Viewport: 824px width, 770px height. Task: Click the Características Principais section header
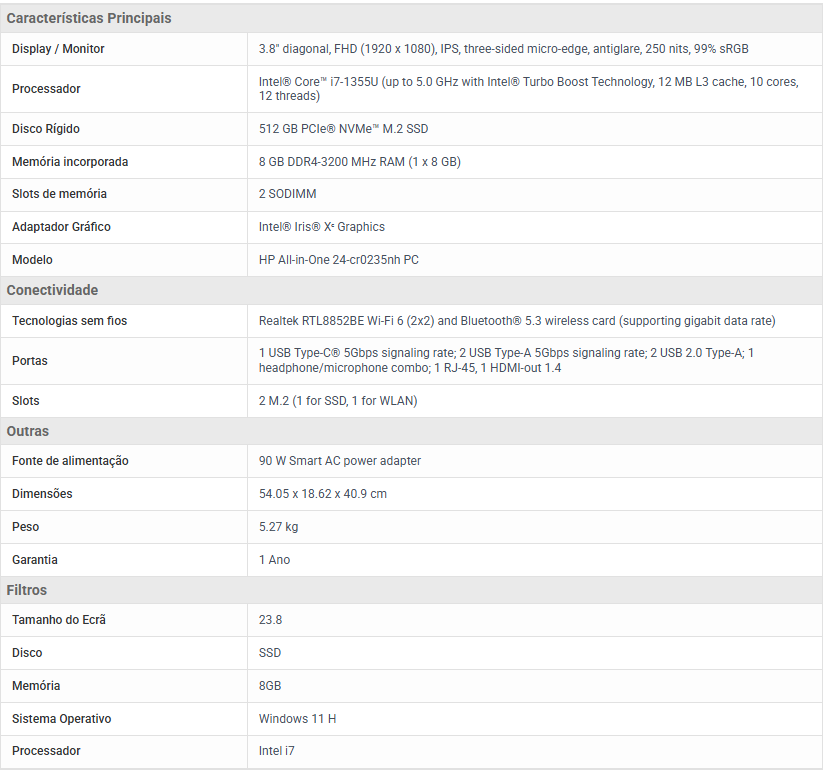click(89, 18)
